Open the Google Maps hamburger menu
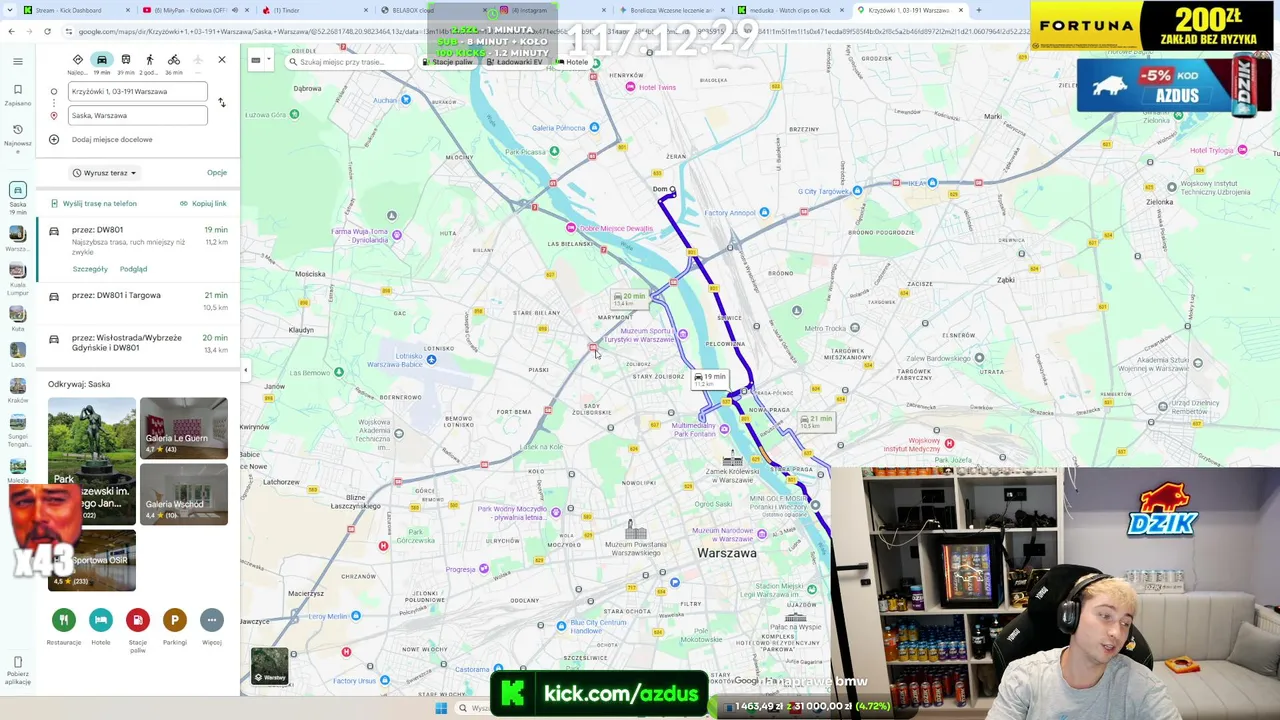Screen dimensions: 1280x720 pyautogui.click(x=18, y=61)
